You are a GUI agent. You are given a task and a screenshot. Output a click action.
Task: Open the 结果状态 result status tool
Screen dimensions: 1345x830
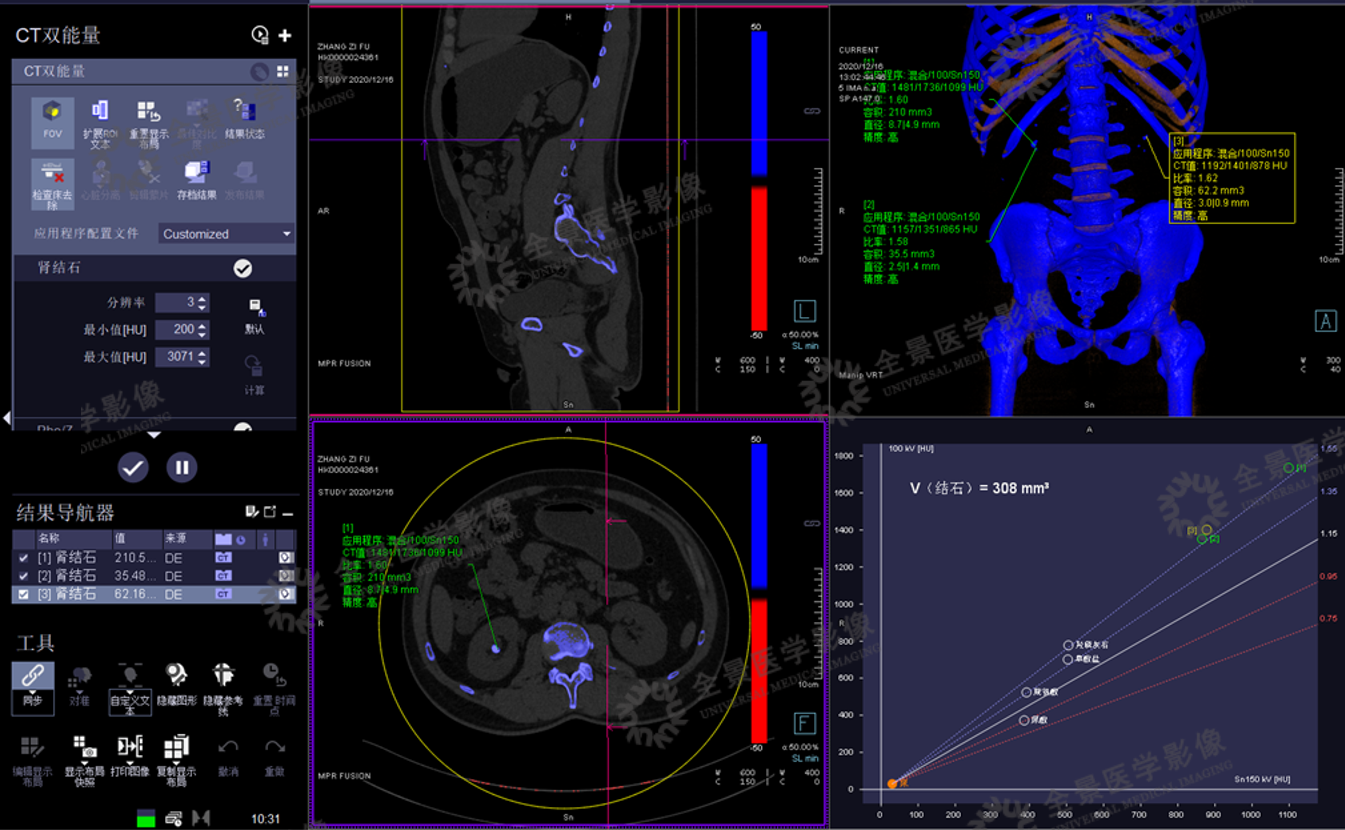244,117
